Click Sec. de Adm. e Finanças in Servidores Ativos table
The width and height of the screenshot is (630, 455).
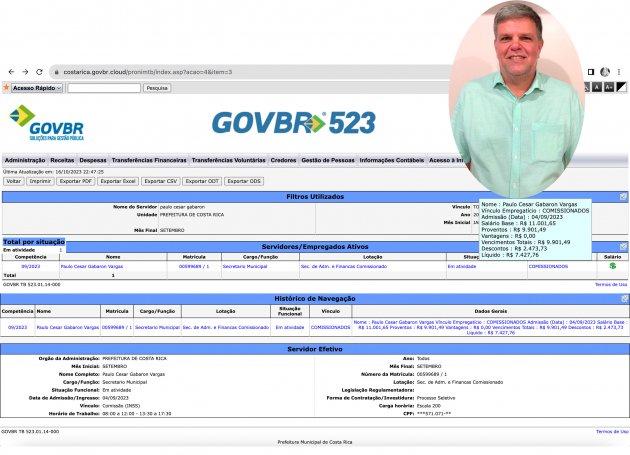click(344, 266)
